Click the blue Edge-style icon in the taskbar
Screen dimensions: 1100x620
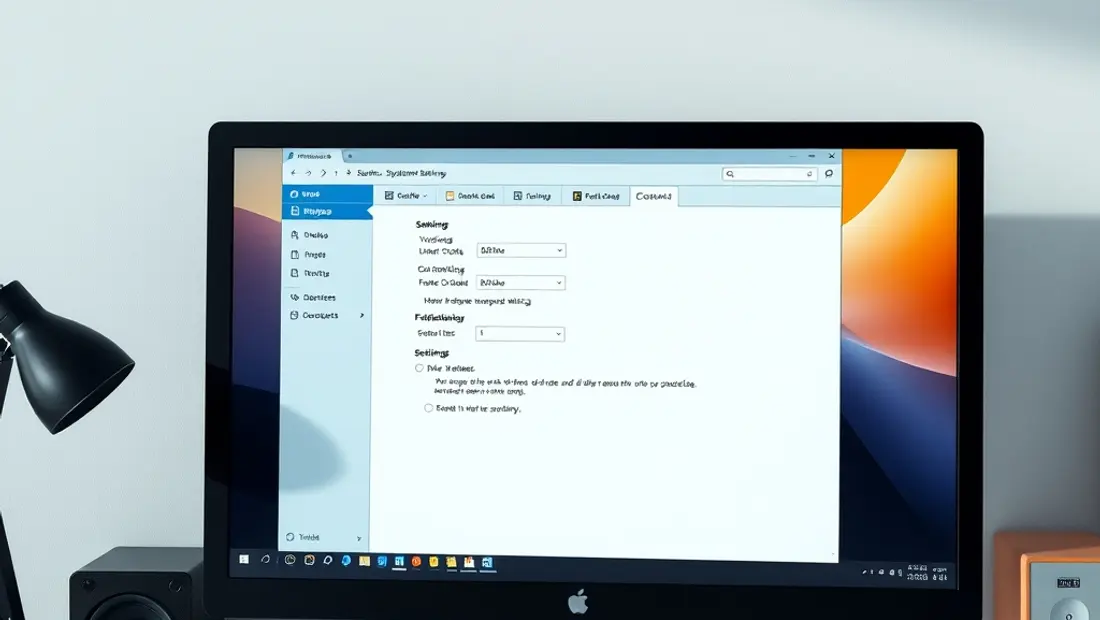click(346, 560)
